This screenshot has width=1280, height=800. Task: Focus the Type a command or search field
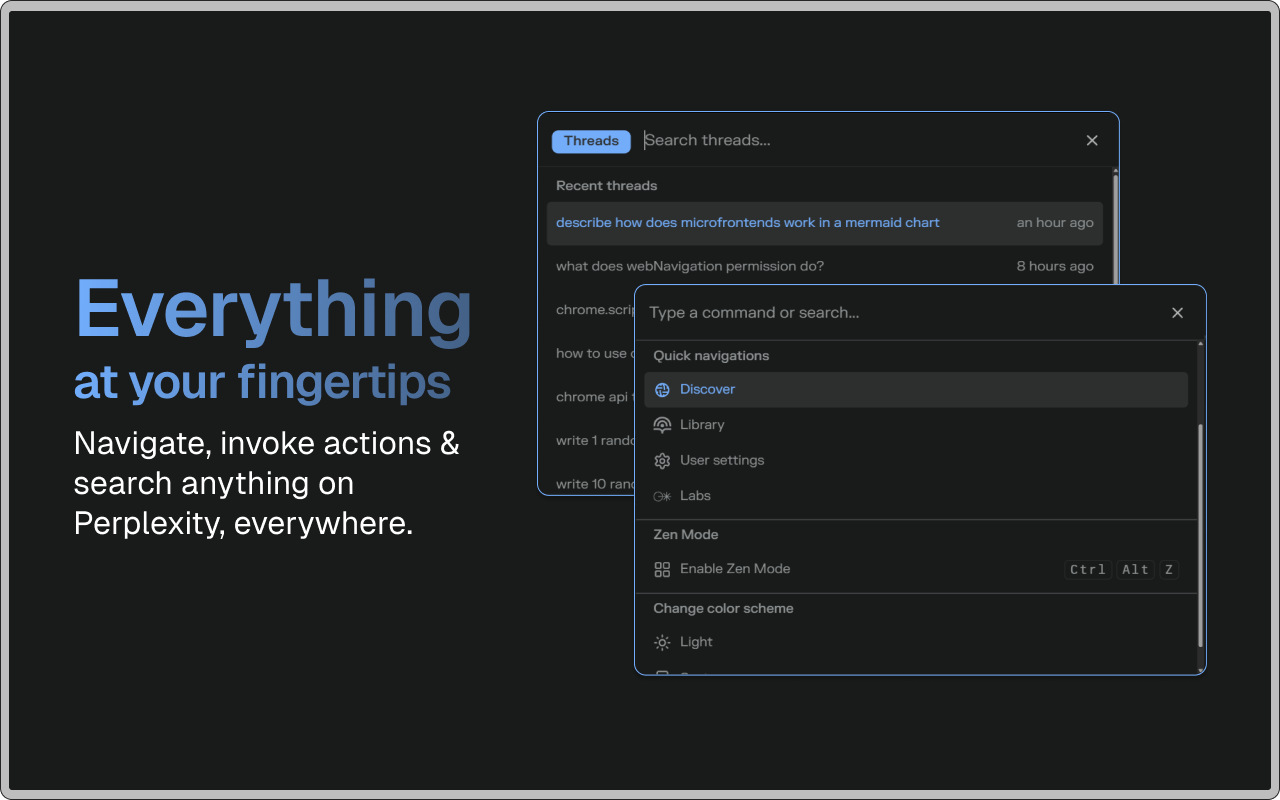pyautogui.click(x=900, y=313)
